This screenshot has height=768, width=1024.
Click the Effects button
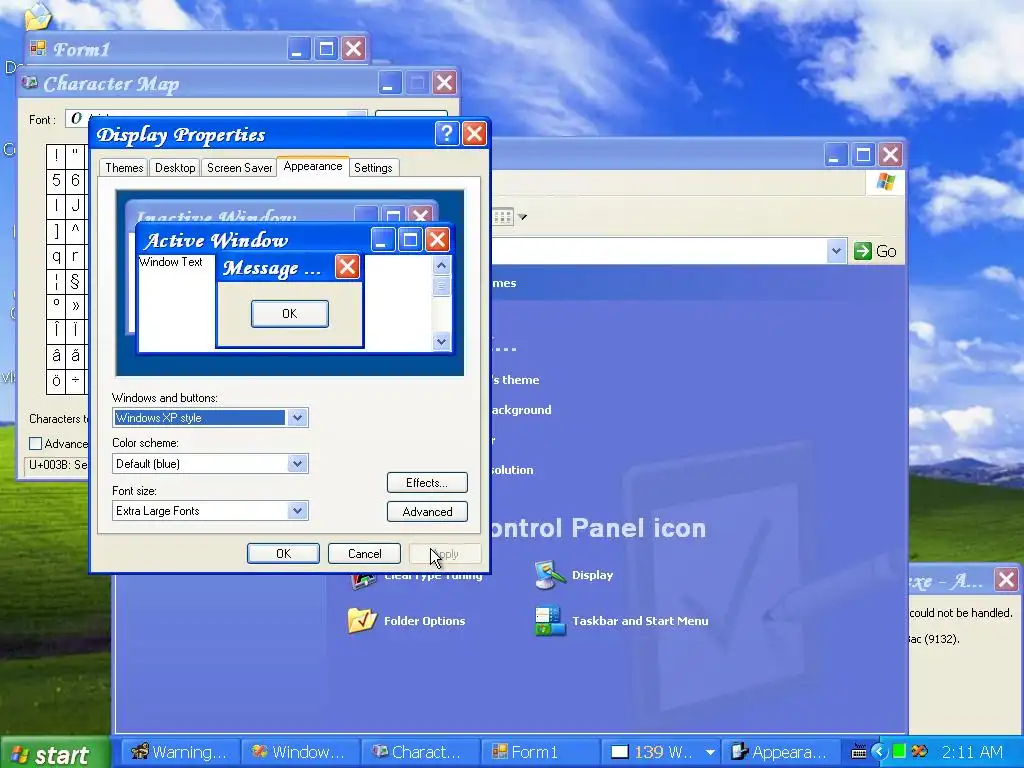[x=427, y=483]
